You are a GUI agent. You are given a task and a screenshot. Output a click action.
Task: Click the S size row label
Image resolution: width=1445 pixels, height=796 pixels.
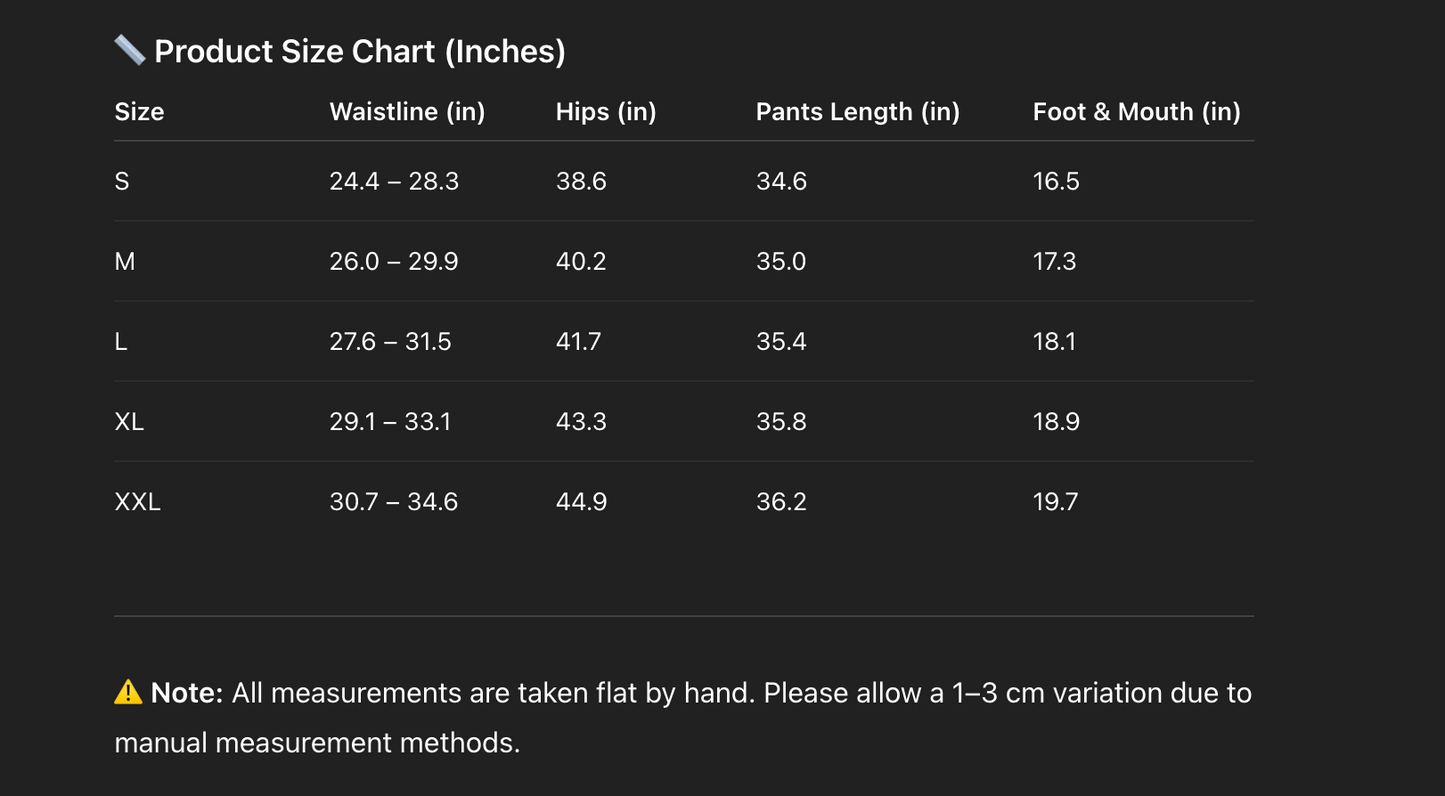tap(122, 181)
